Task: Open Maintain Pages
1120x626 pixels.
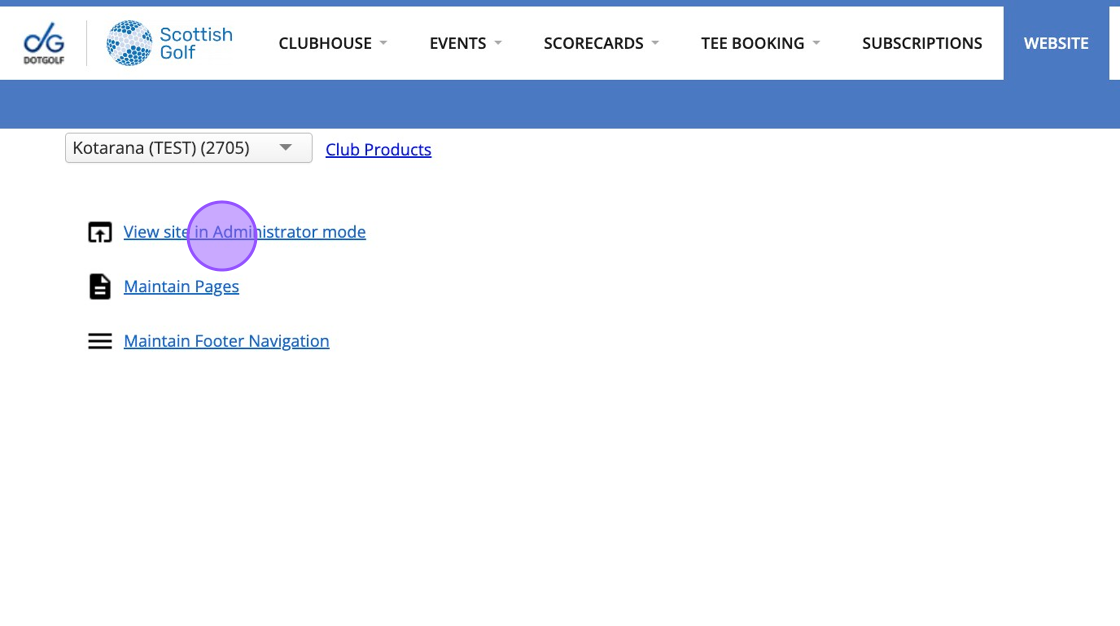Action: [x=181, y=287]
